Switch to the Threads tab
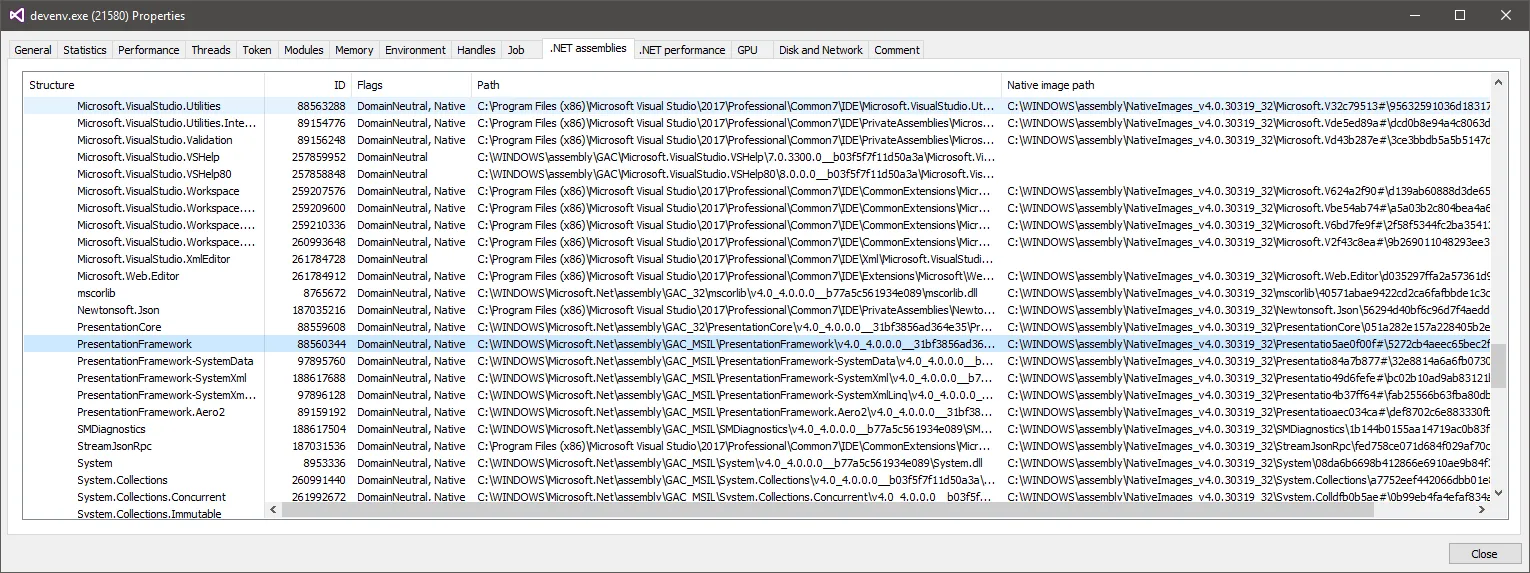The height and width of the screenshot is (573, 1530). [211, 50]
